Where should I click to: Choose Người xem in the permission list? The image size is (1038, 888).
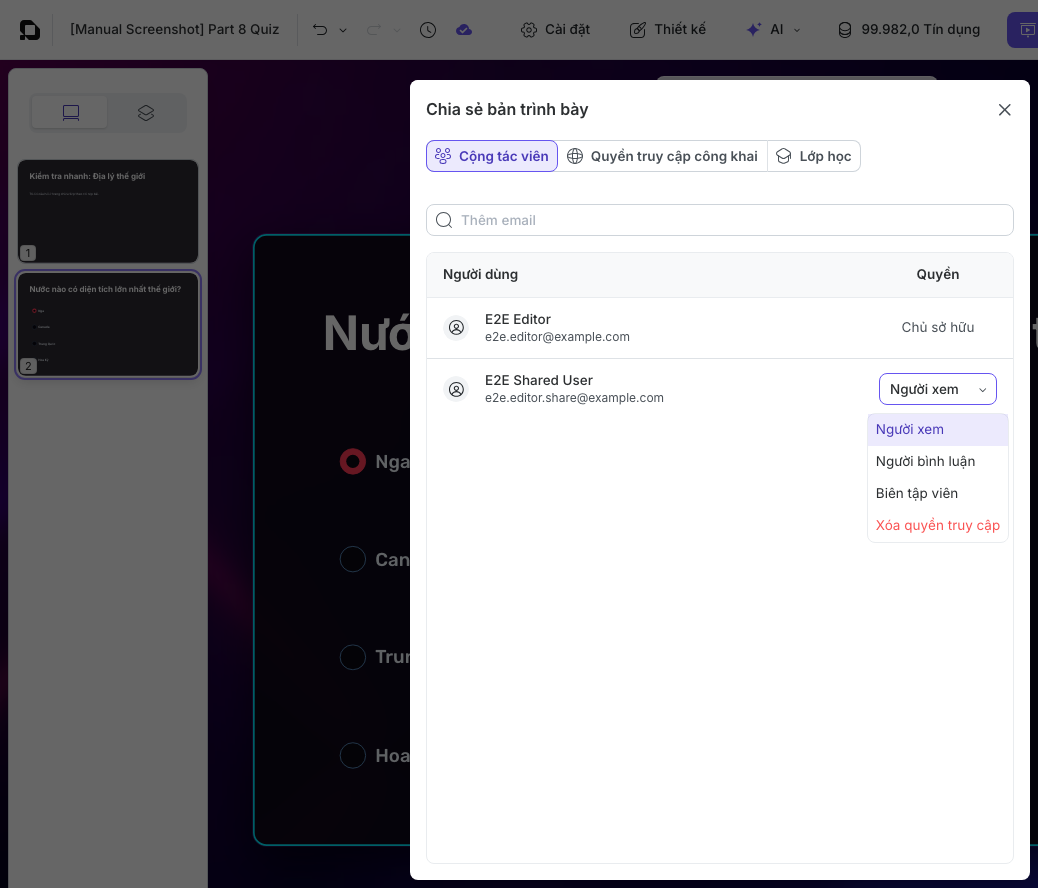[937, 430]
